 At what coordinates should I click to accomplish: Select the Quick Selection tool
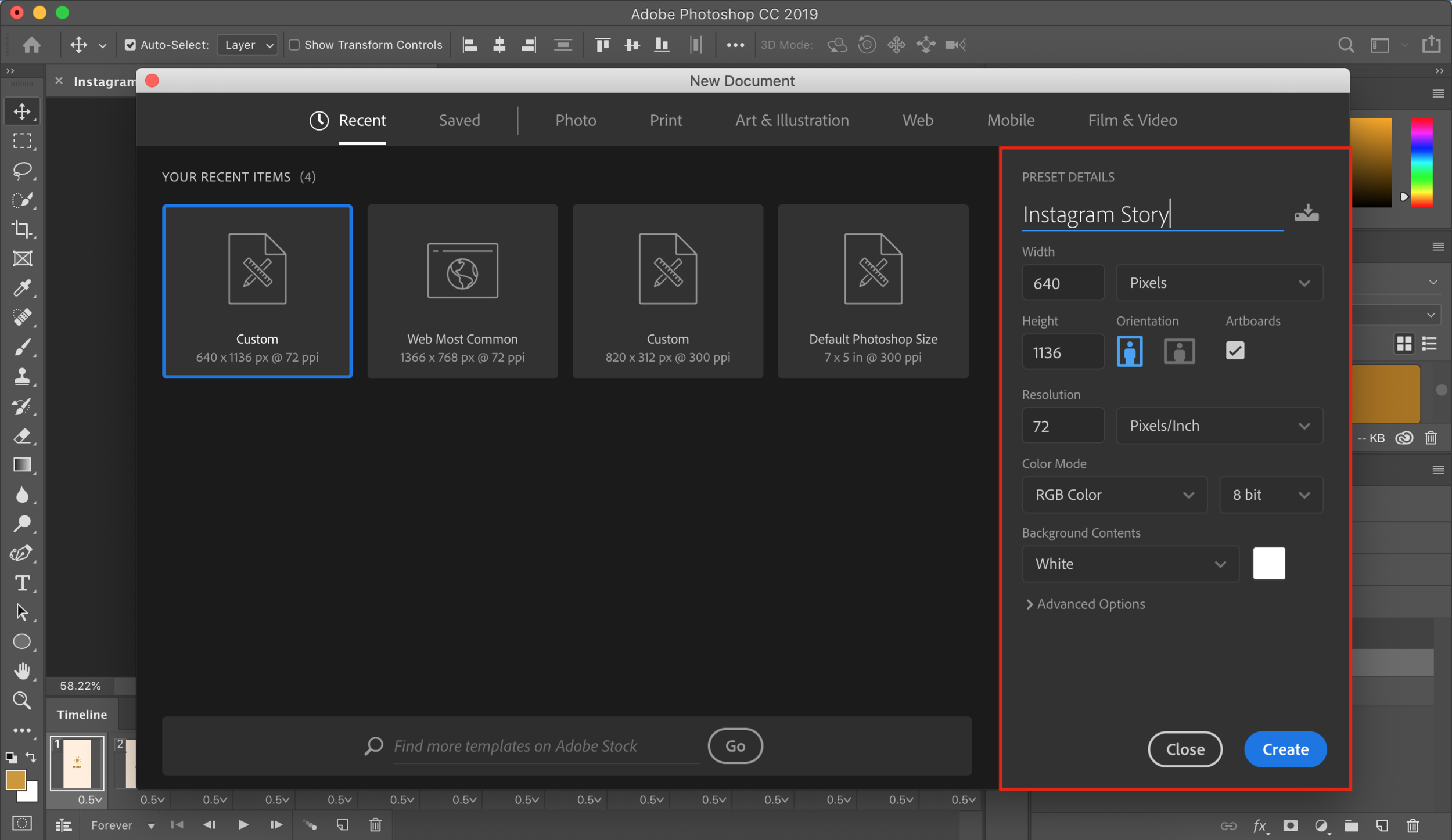pyautogui.click(x=22, y=200)
